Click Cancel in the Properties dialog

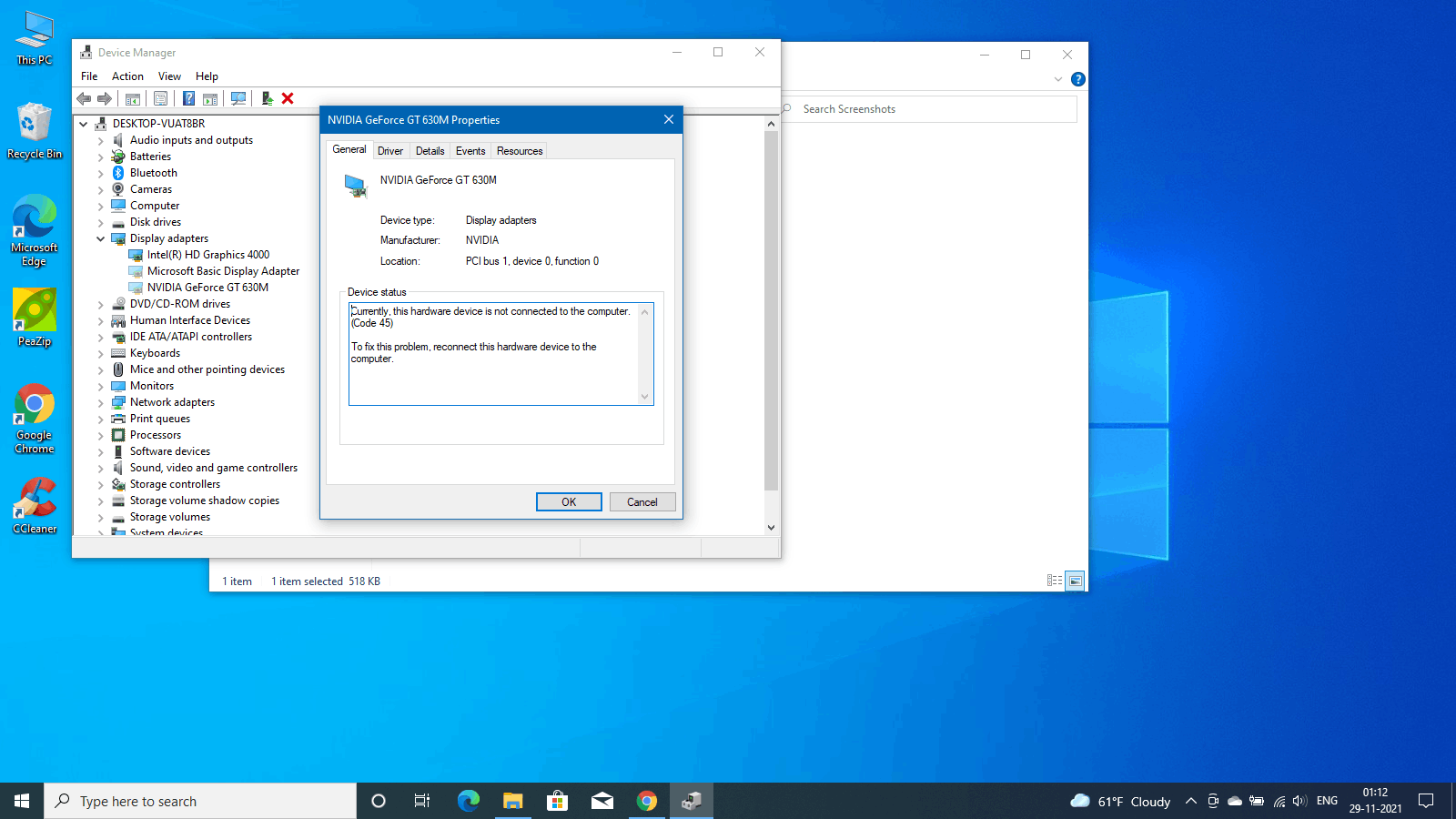tap(642, 502)
